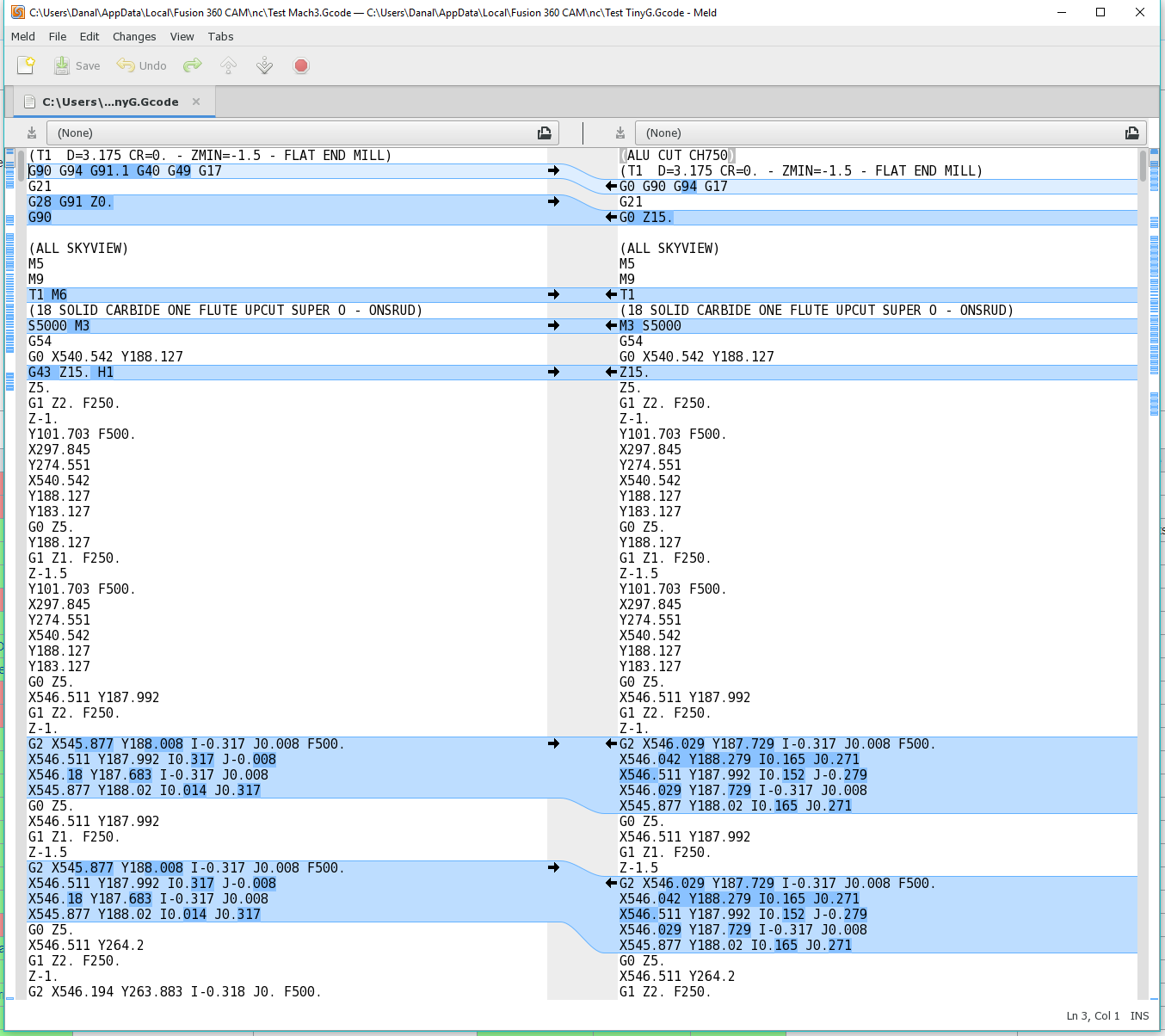
Task: Click right pane G54 line
Action: click(631, 341)
